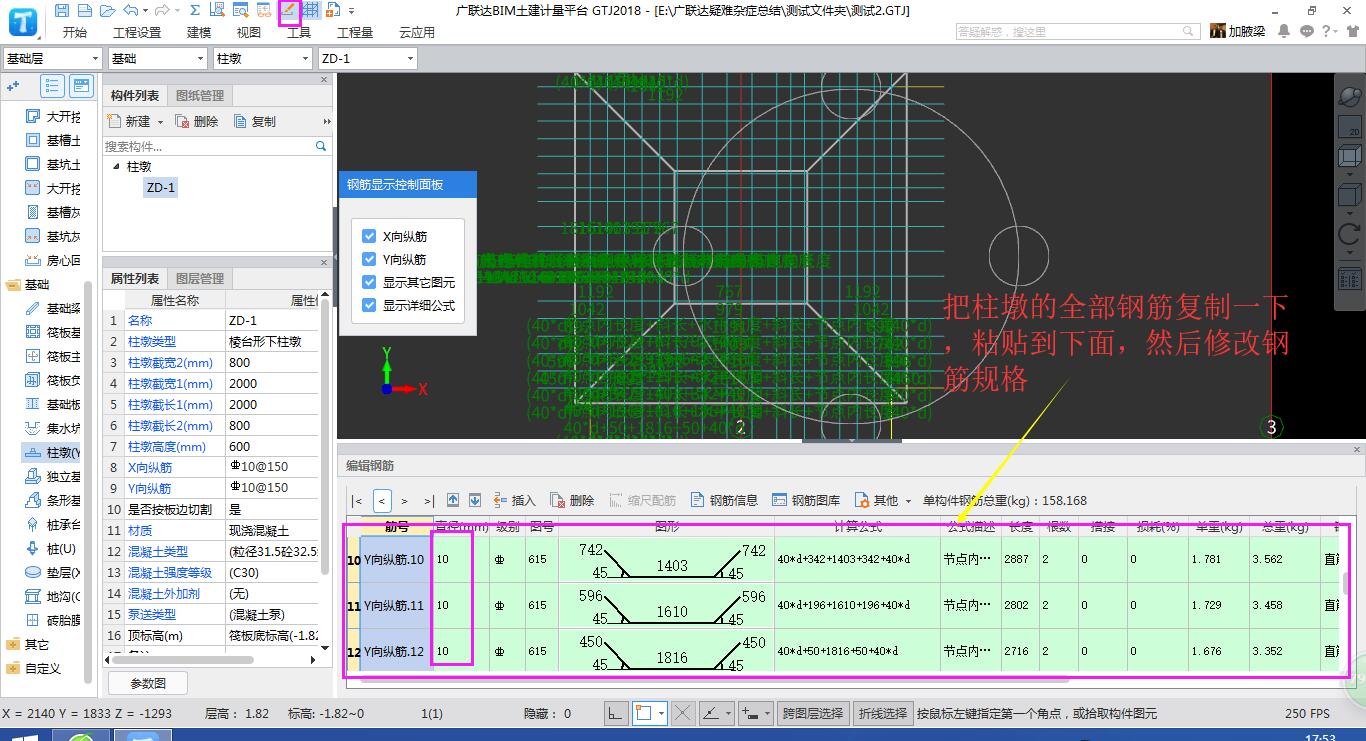Select 集水坑 item in left navigation

click(x=54, y=428)
